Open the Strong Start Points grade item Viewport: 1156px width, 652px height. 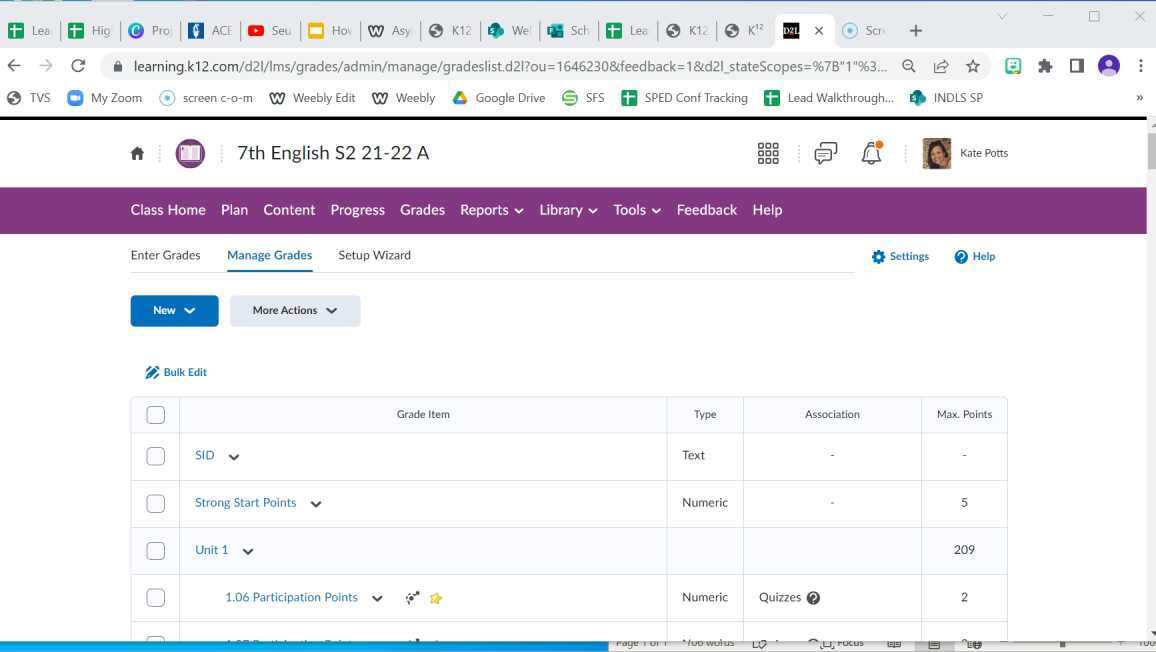[x=245, y=502]
